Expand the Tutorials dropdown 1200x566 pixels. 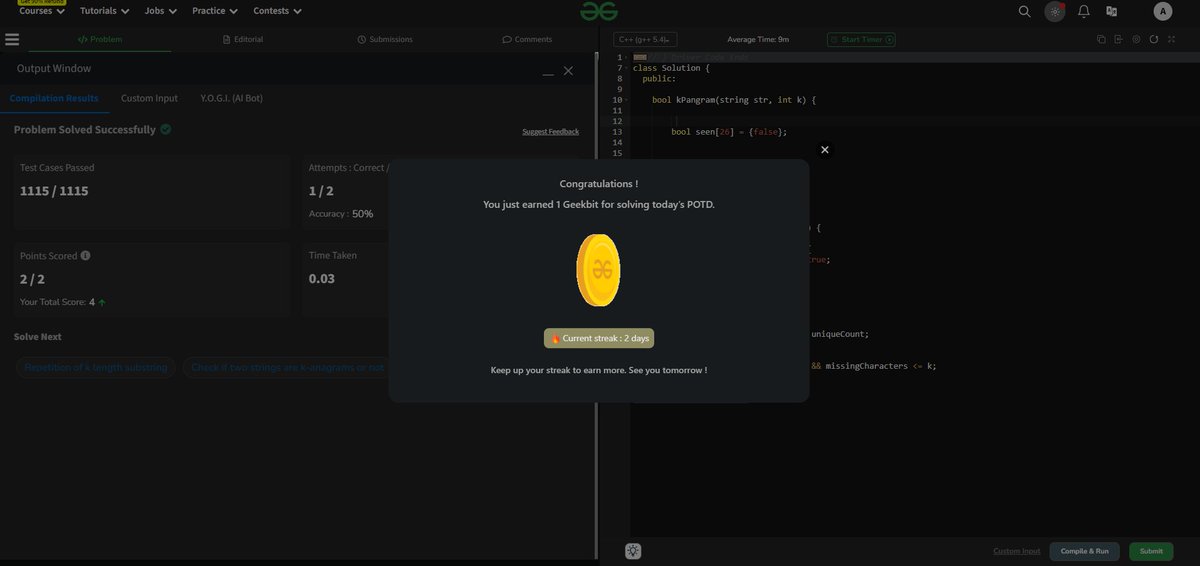pos(105,11)
